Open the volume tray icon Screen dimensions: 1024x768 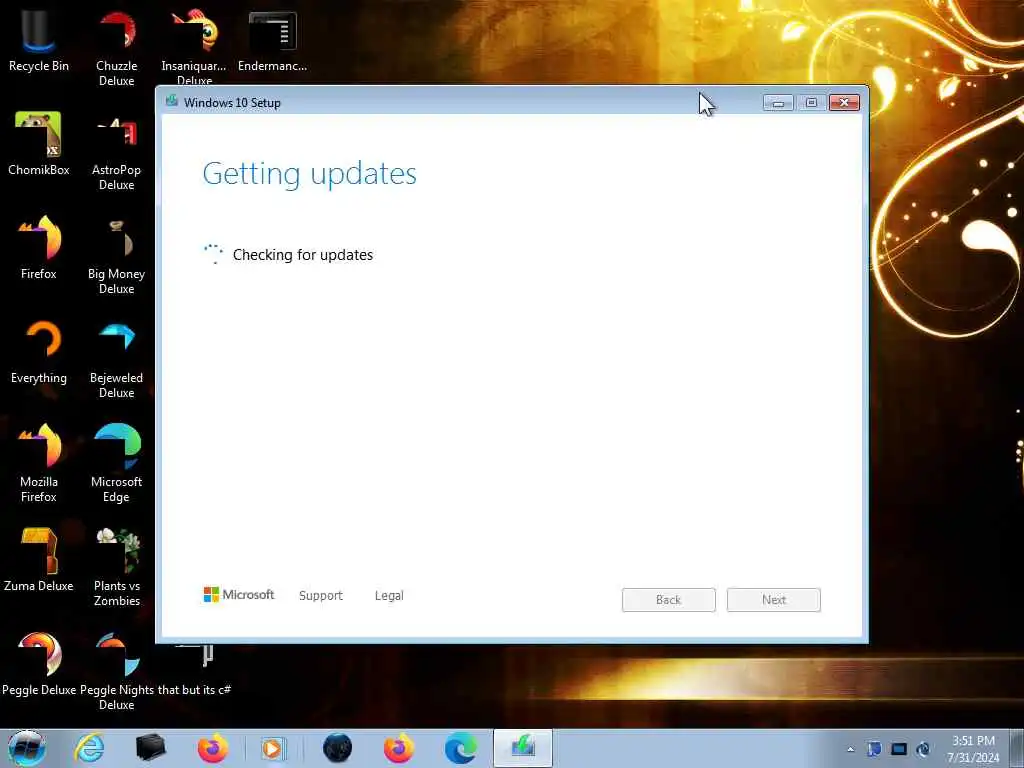pos(923,749)
